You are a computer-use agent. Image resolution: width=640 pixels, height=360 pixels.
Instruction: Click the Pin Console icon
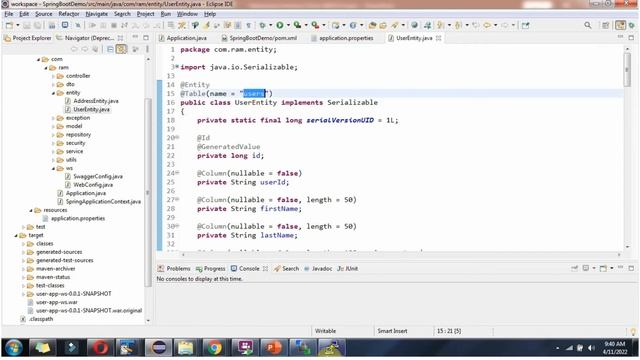574,268
